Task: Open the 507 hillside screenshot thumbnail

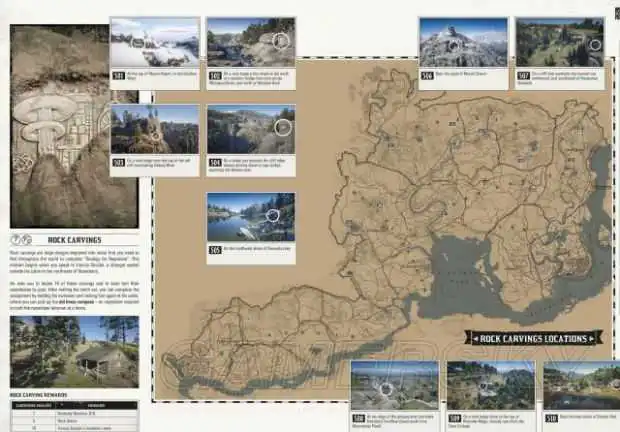Action: [x=559, y=42]
